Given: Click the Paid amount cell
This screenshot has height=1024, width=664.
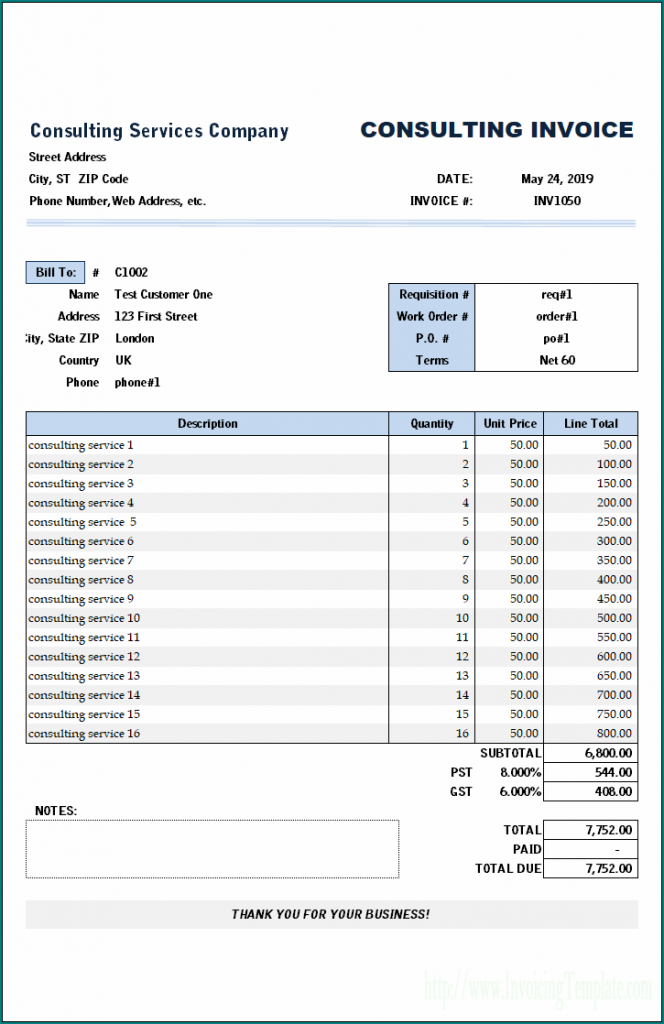Looking at the screenshot, I should (x=590, y=849).
